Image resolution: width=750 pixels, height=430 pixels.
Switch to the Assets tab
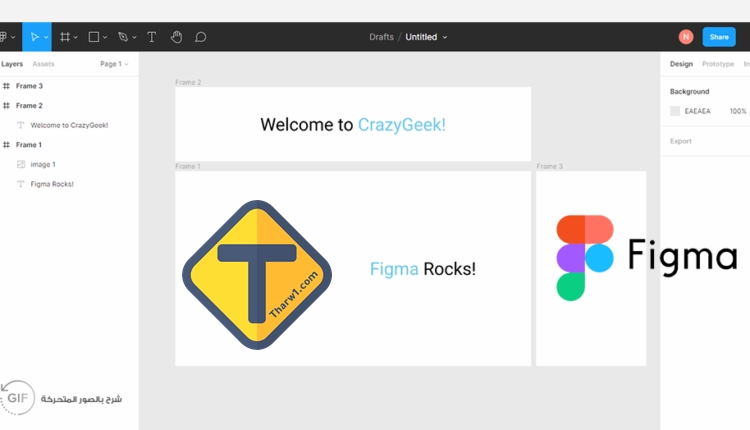tap(43, 64)
